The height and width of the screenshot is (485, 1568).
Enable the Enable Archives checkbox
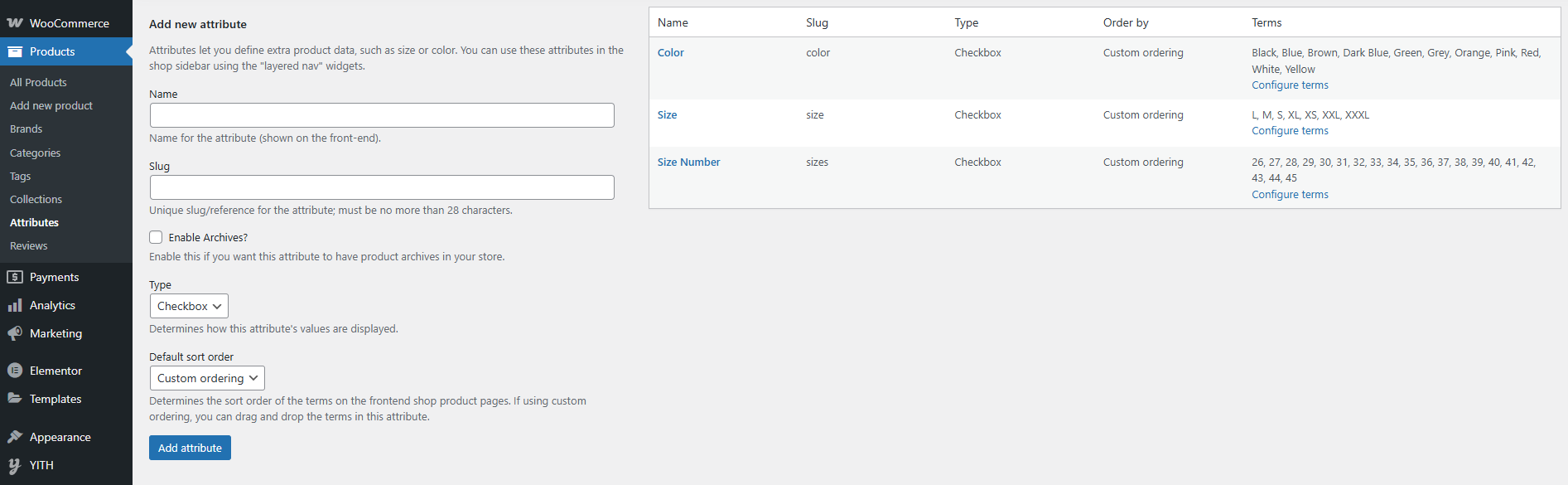tap(156, 237)
